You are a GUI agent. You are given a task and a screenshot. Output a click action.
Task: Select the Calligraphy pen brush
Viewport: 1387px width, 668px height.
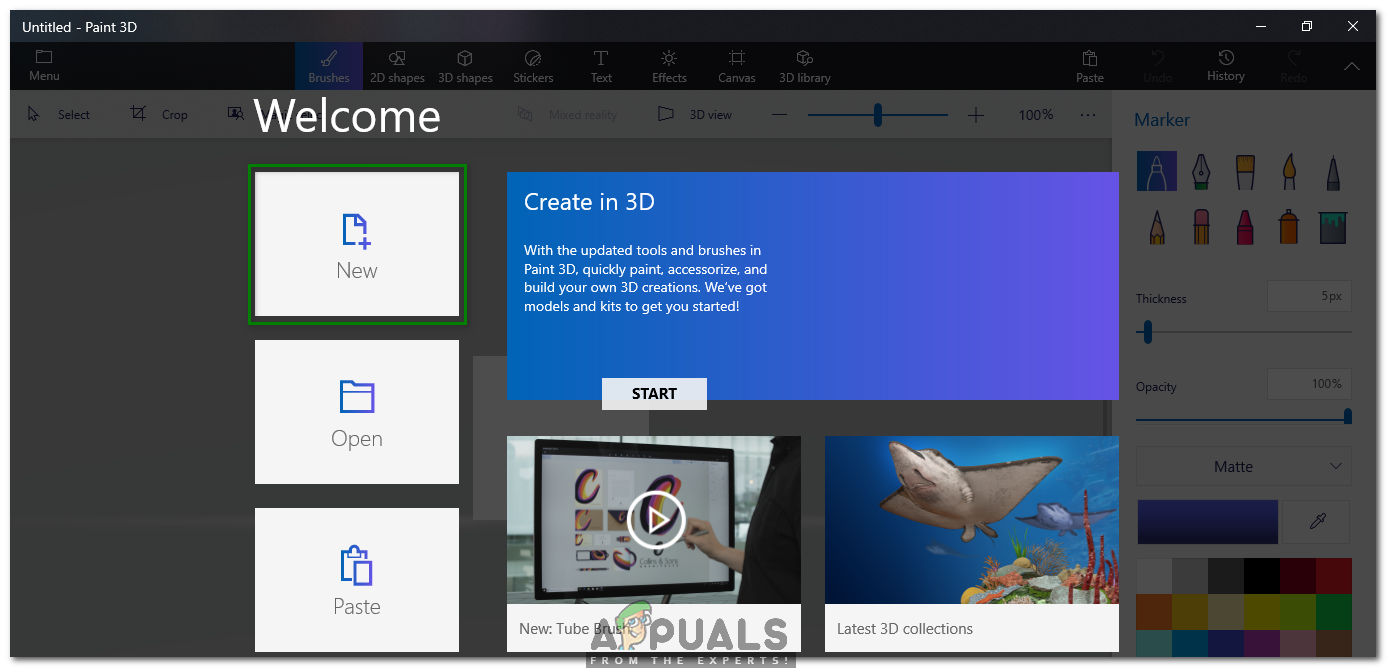[1200, 171]
